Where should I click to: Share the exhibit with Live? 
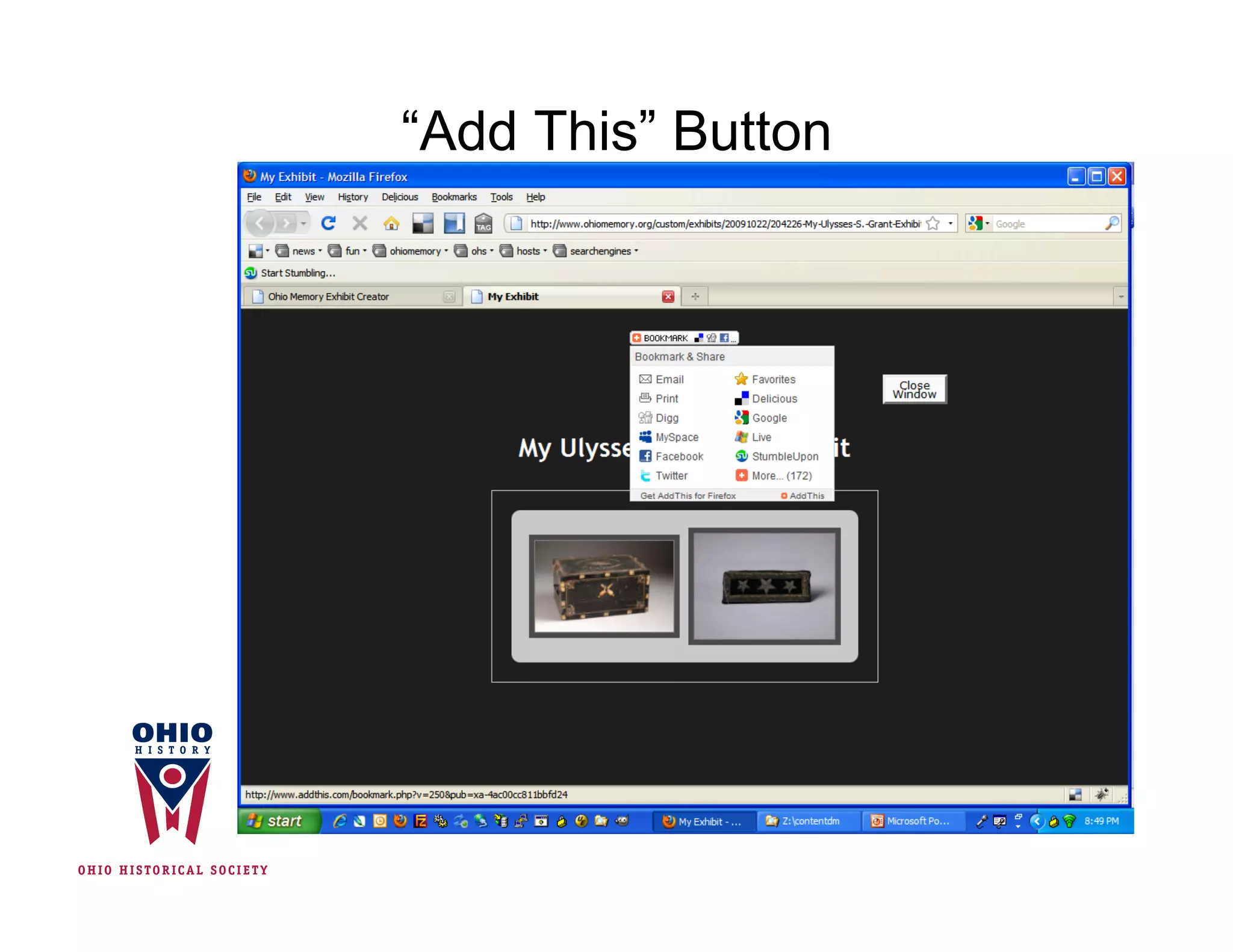coord(753,437)
